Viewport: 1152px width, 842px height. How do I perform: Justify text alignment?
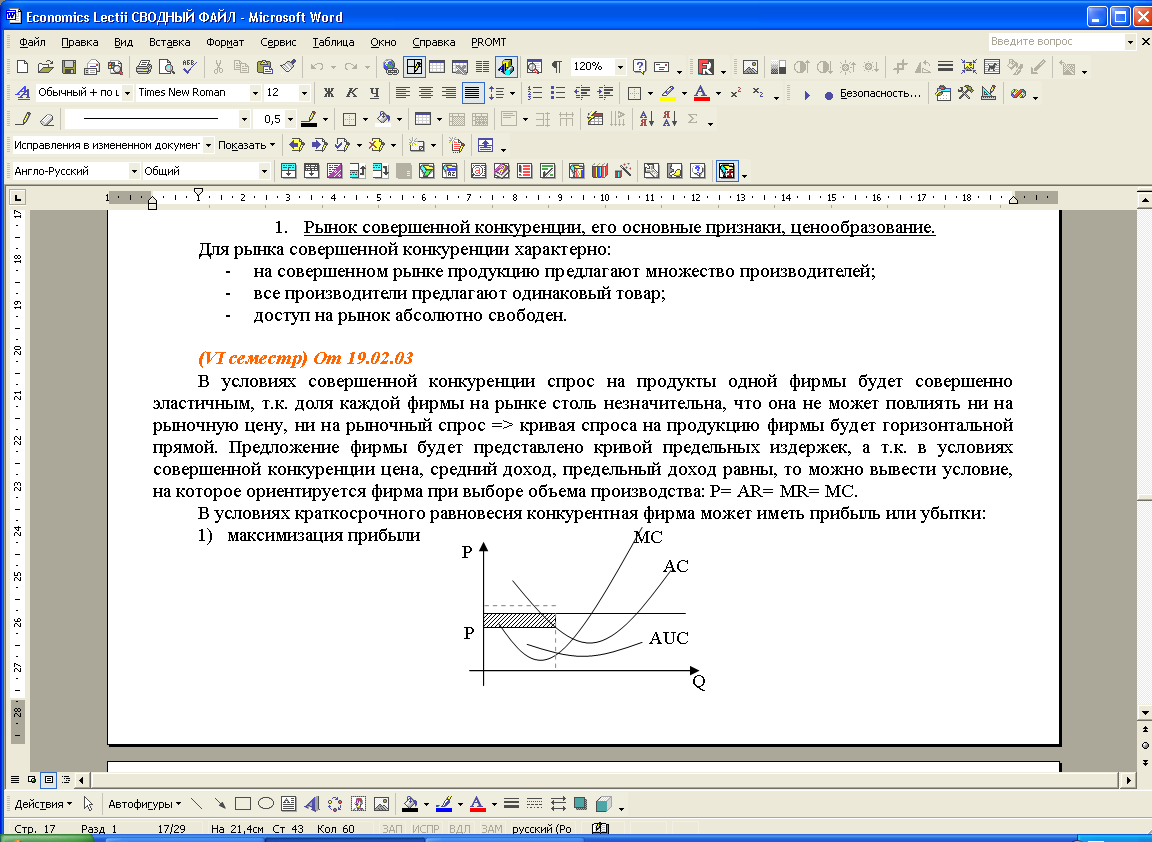(x=472, y=93)
